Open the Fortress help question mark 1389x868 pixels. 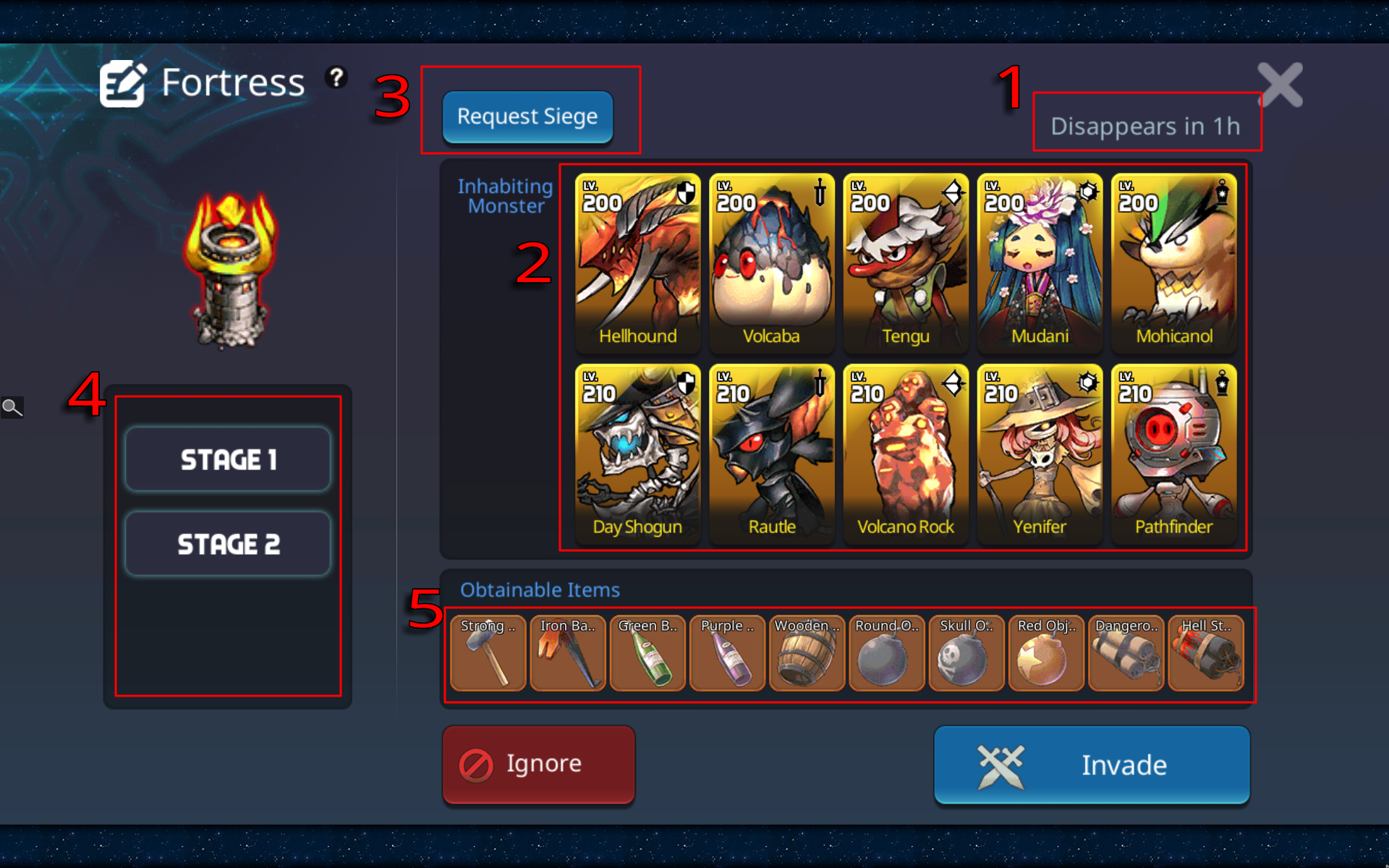pyautogui.click(x=336, y=77)
